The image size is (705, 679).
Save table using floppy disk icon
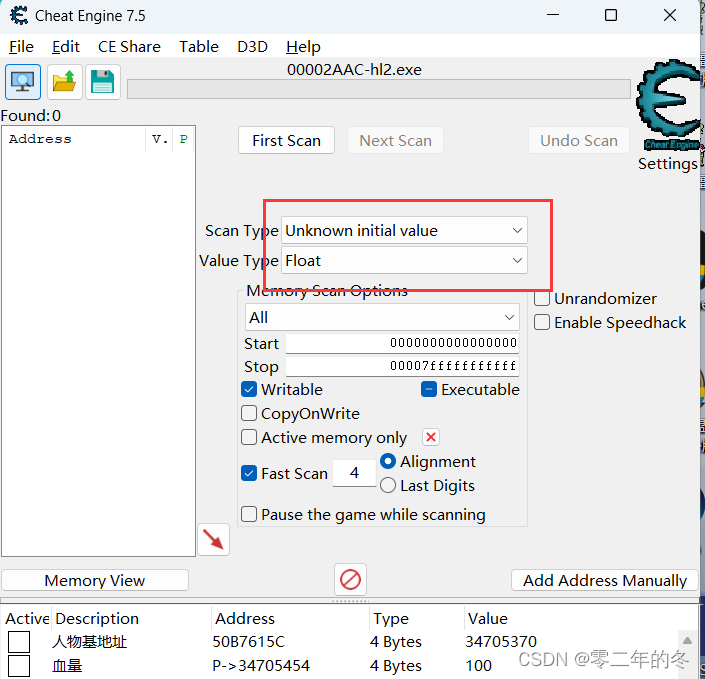[x=103, y=82]
